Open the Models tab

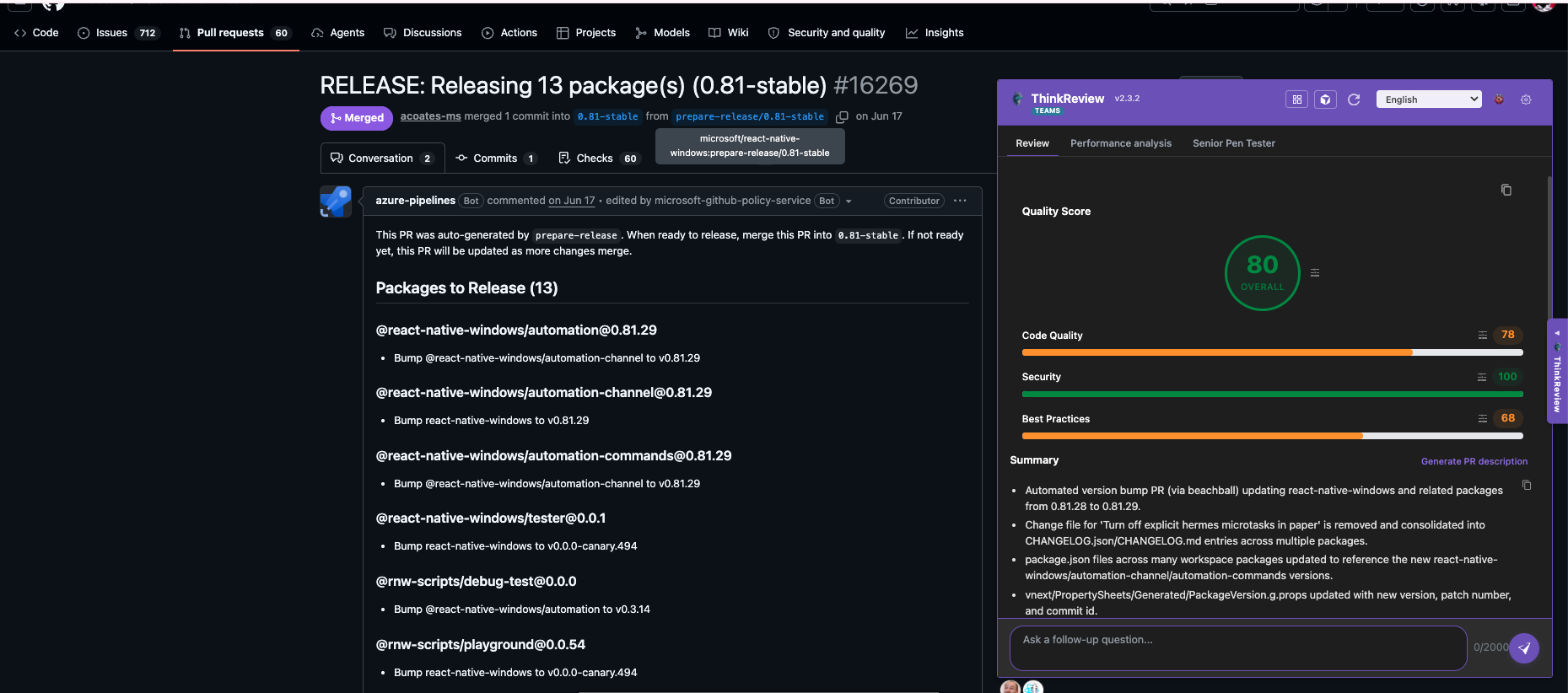click(x=663, y=33)
